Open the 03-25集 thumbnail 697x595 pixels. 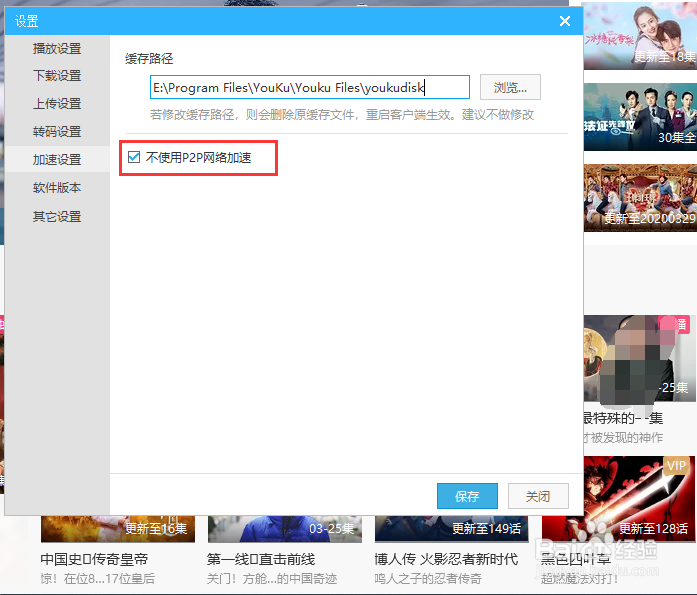[x=285, y=529]
